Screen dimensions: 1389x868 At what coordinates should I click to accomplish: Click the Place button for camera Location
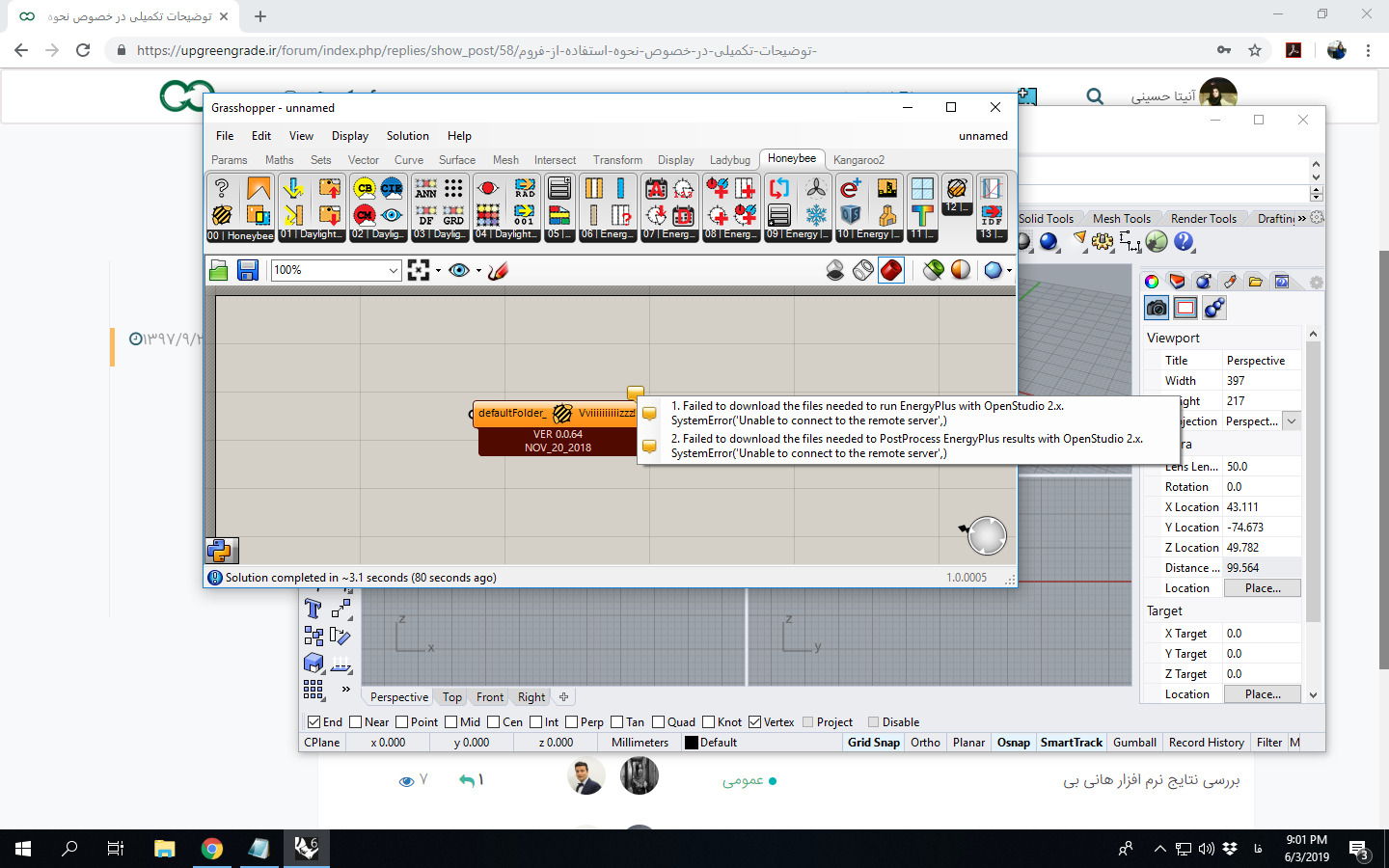click(1263, 588)
